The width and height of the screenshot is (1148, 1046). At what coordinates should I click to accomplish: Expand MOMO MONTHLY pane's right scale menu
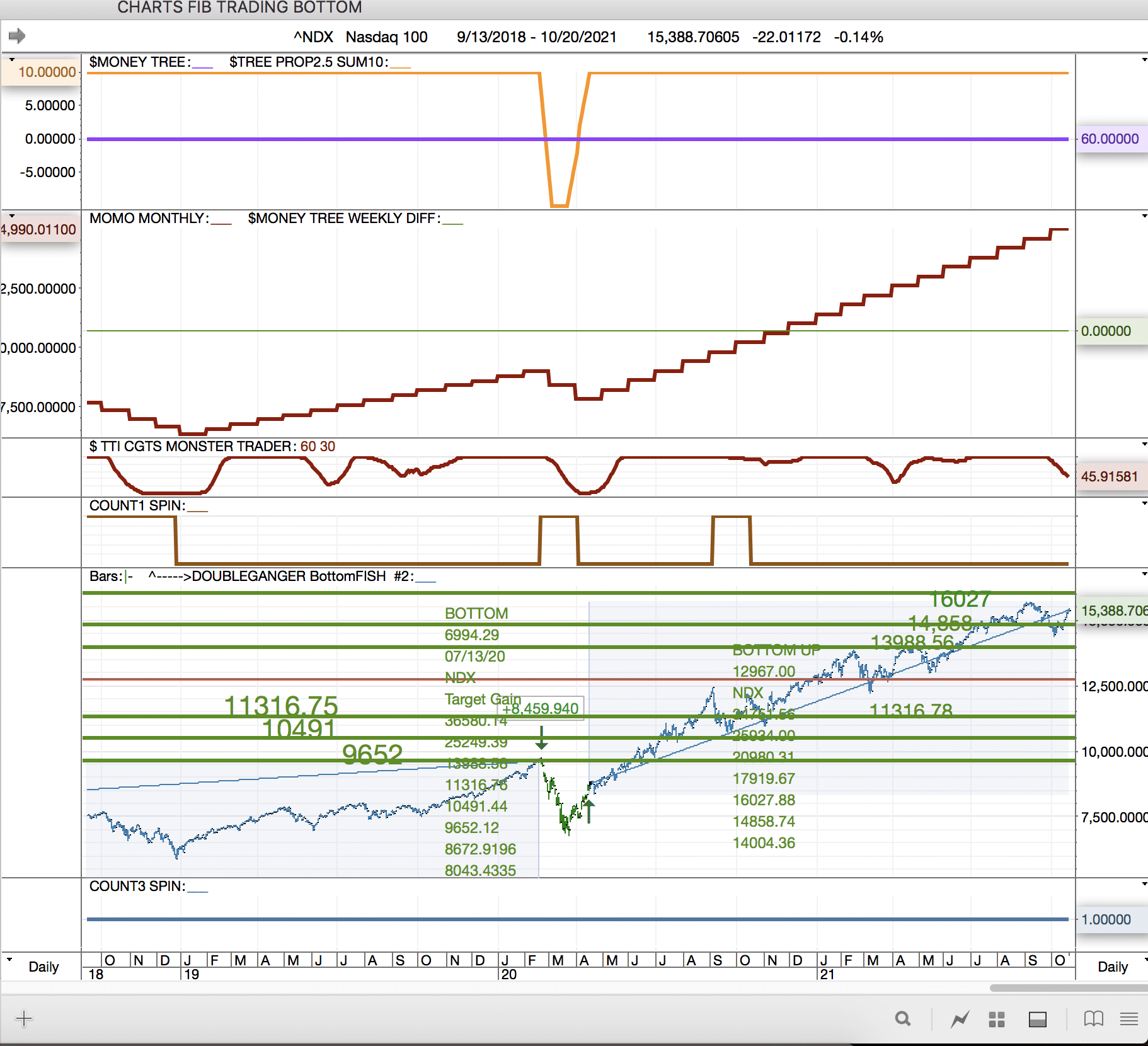pos(1144,216)
